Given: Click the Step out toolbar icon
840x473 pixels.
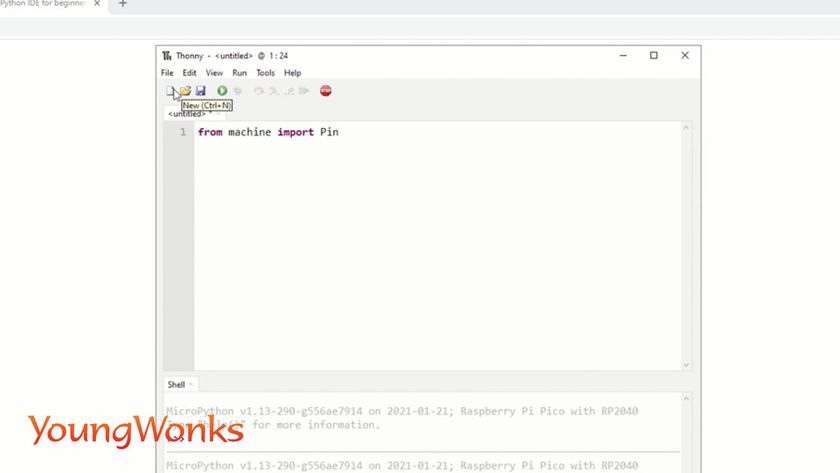Looking at the screenshot, I should (x=289, y=91).
